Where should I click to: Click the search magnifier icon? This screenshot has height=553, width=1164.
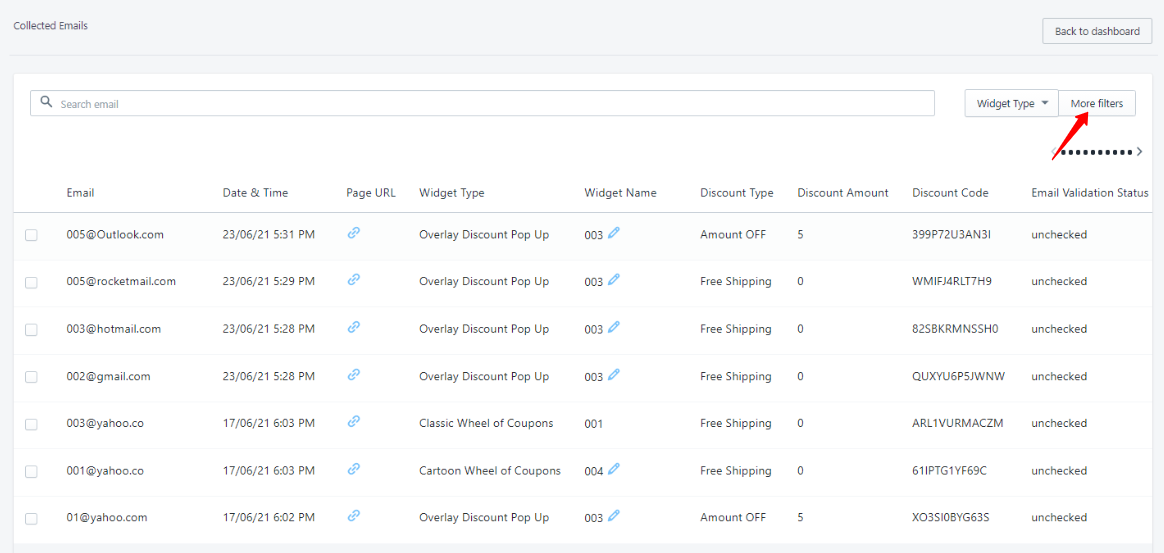coord(46,102)
